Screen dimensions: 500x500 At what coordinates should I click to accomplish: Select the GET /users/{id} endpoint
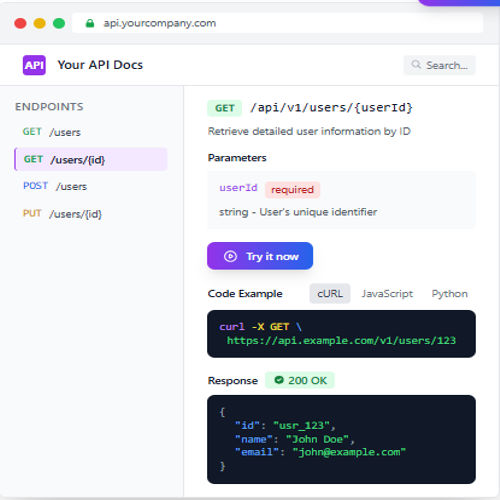click(91, 159)
